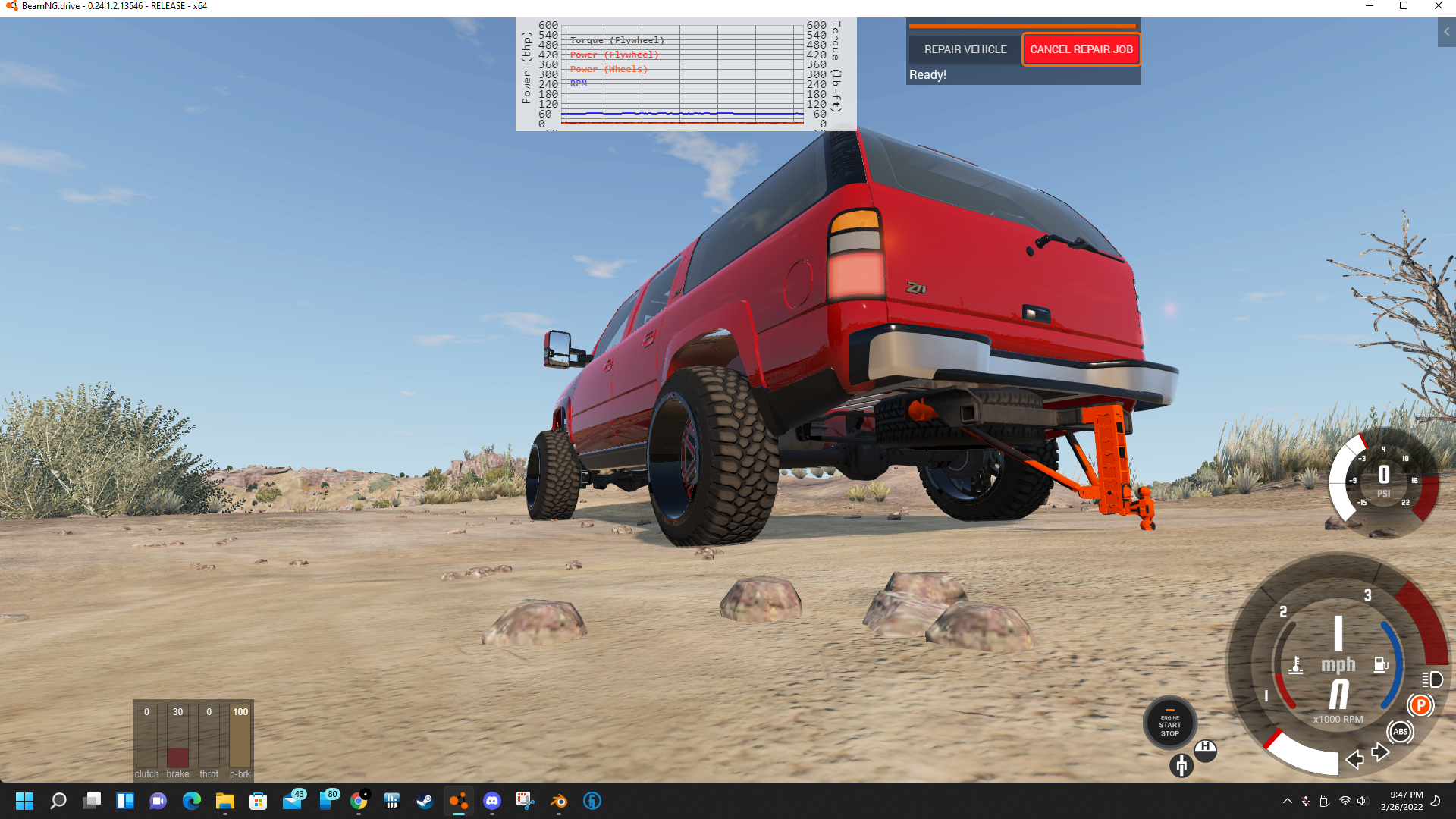1456x819 pixels.
Task: Open Widgets from the taskbar
Action: point(125,801)
